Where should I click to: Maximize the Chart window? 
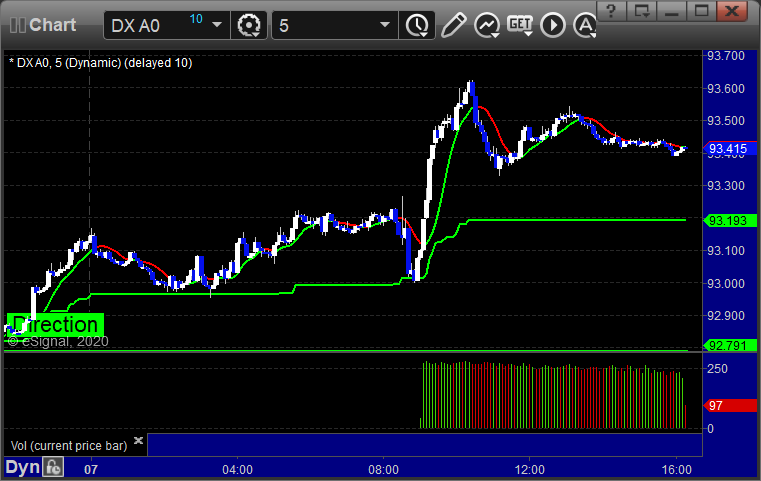701,11
